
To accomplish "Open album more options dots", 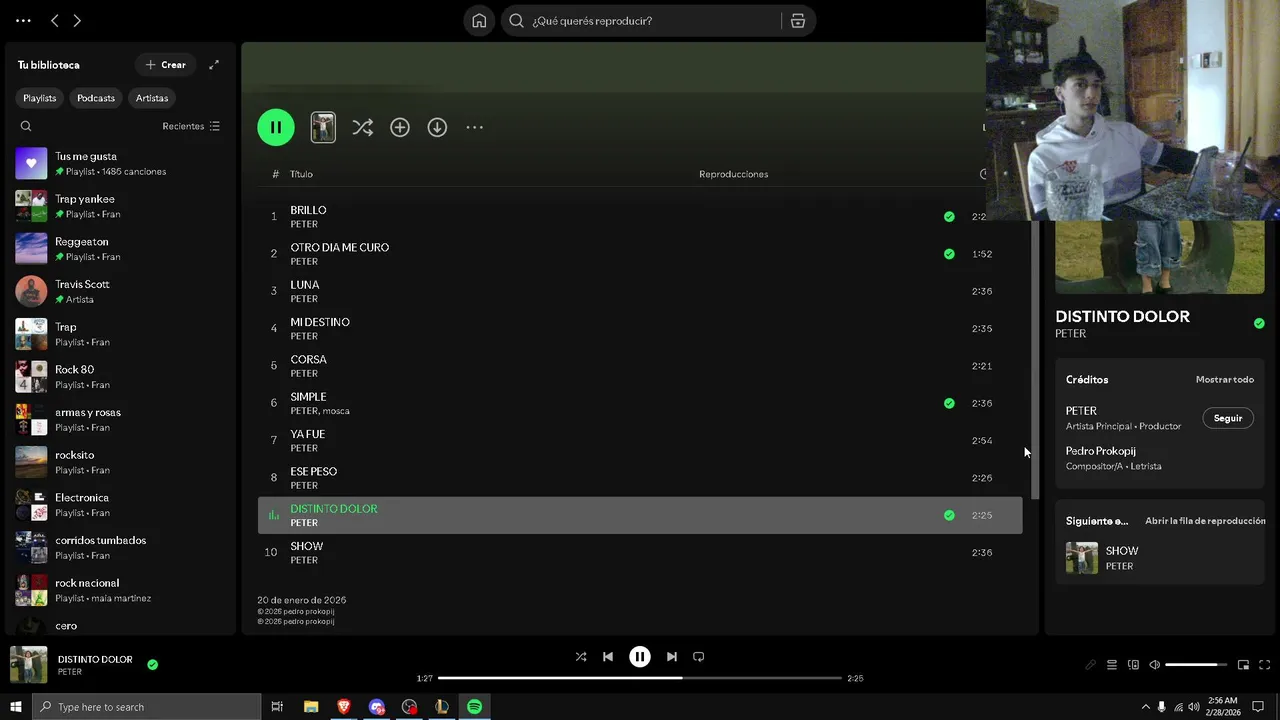I will [474, 127].
